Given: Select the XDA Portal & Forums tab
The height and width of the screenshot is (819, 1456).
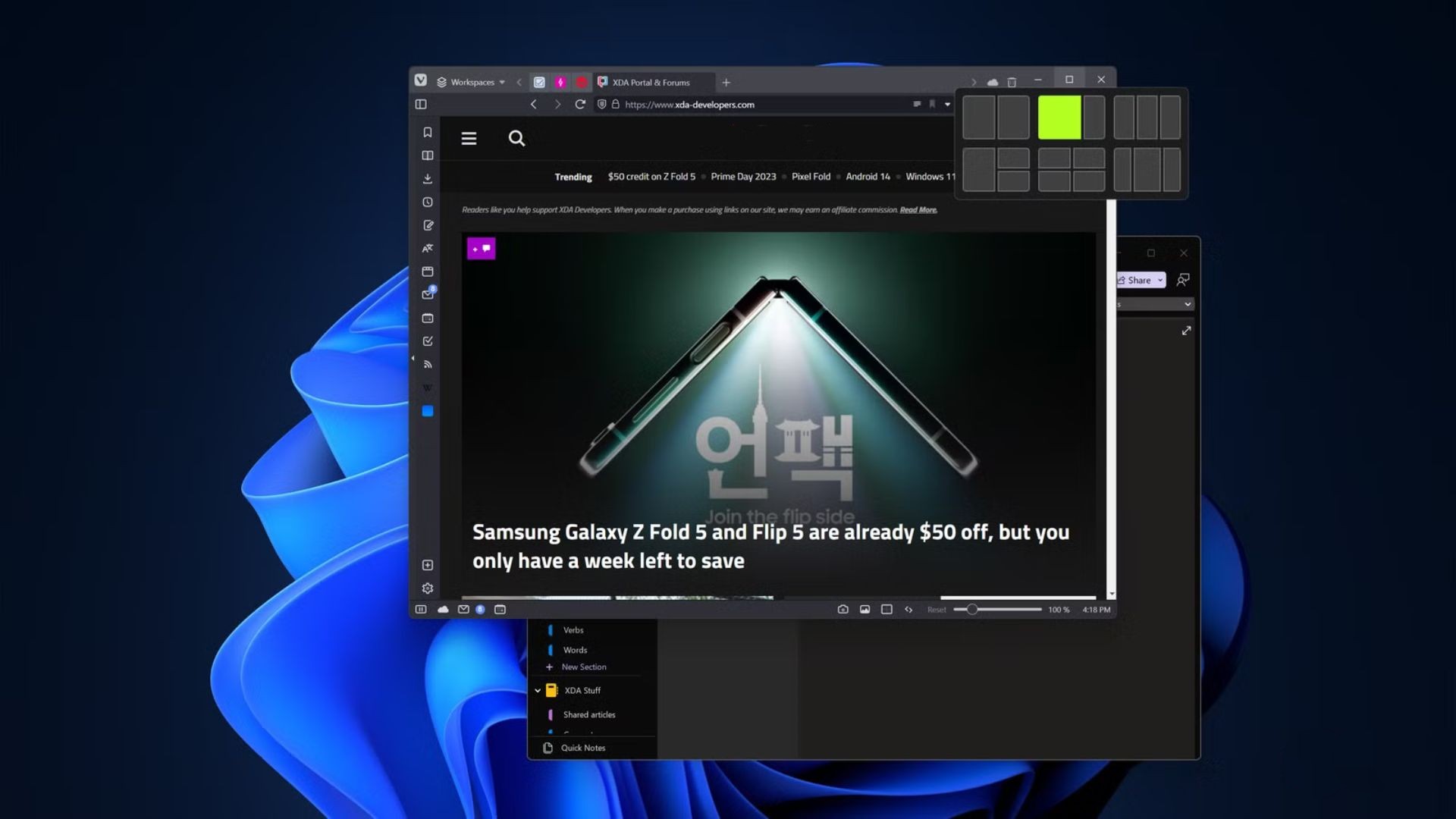Looking at the screenshot, I should 652,82.
